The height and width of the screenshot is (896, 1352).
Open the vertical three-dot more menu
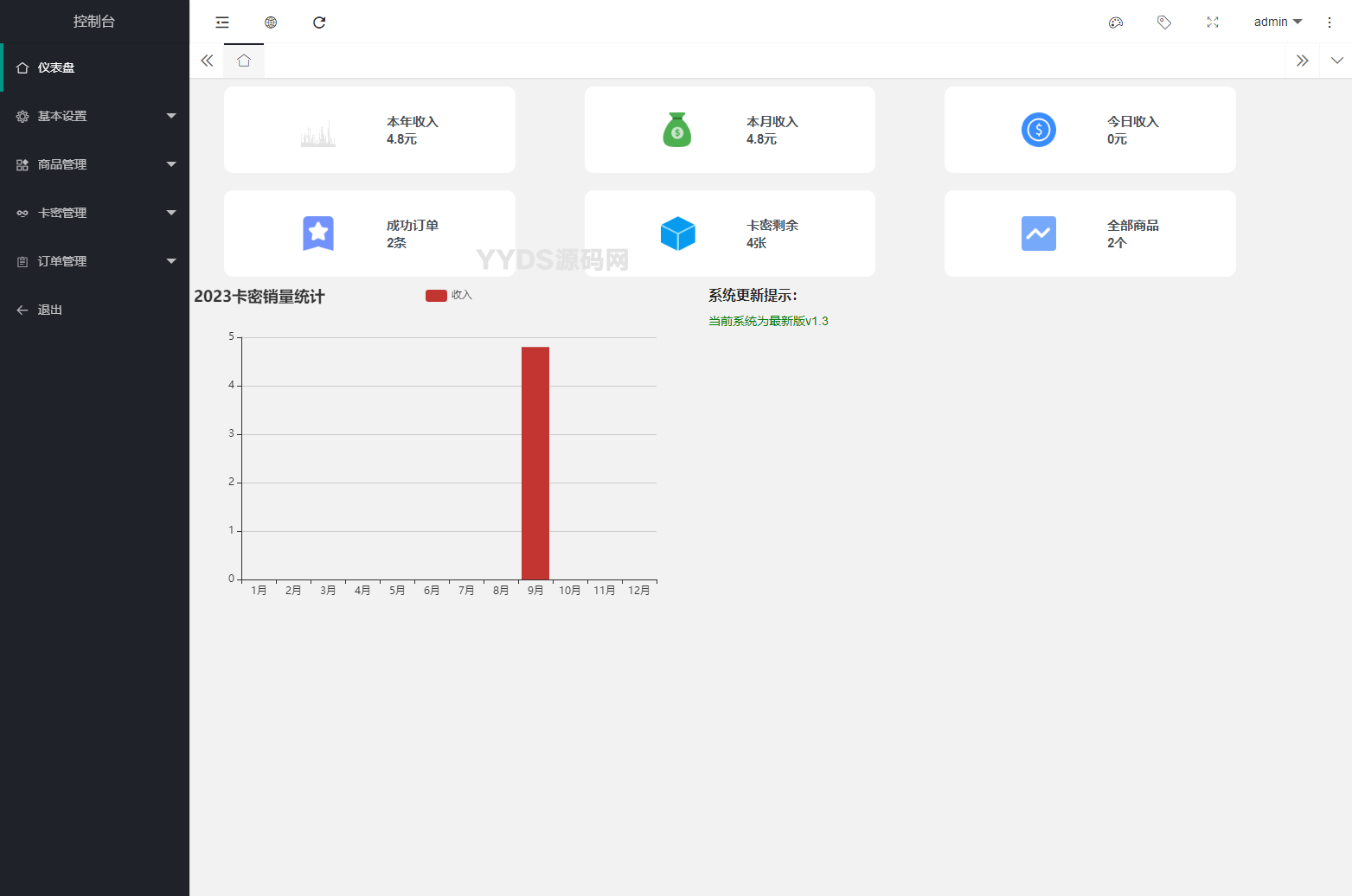coord(1330,22)
